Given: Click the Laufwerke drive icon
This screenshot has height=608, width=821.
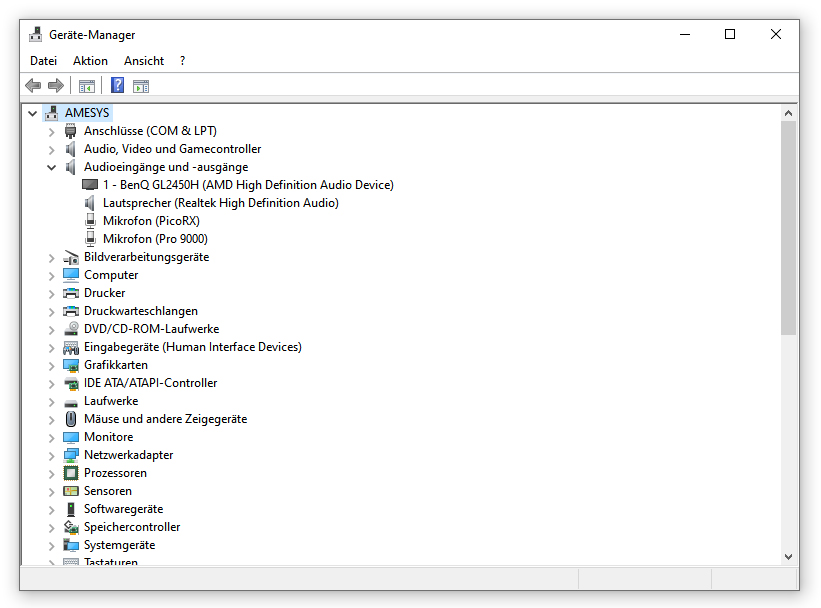Looking at the screenshot, I should pyautogui.click(x=71, y=402).
